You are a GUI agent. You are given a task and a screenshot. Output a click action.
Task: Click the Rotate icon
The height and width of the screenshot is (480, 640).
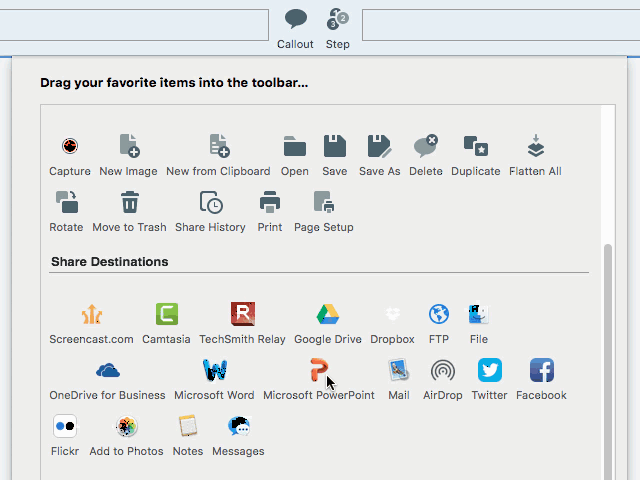tap(67, 202)
